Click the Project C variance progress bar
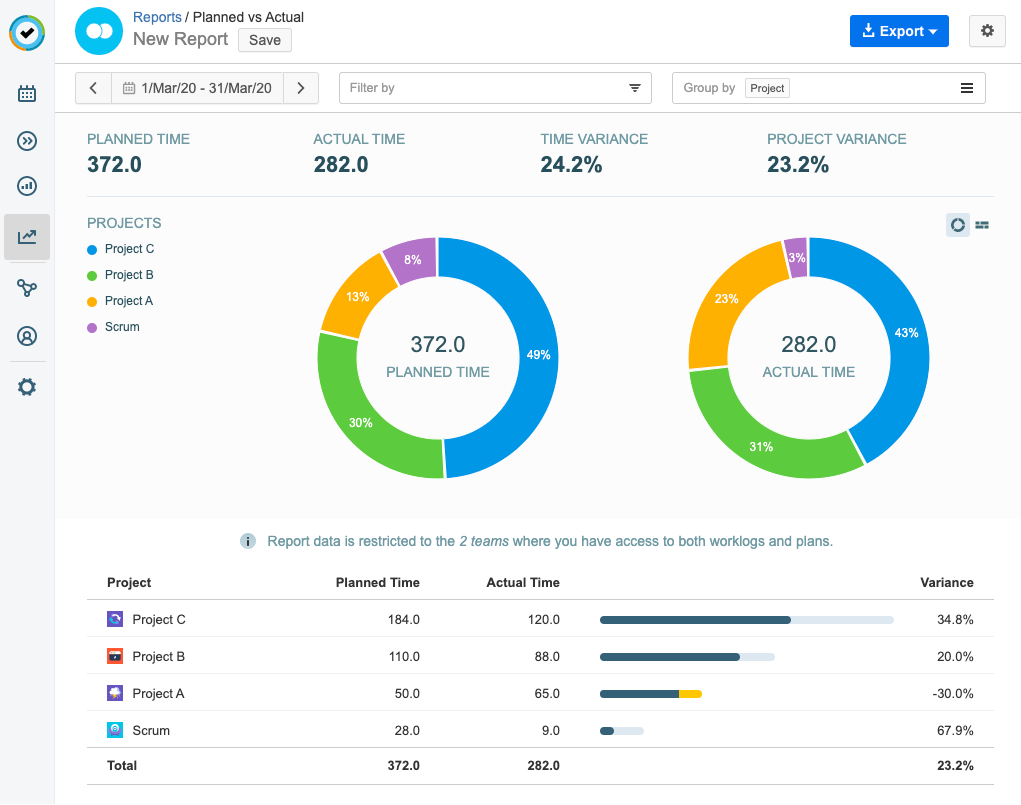Image resolution: width=1021 pixels, height=805 pixels. tap(745, 620)
